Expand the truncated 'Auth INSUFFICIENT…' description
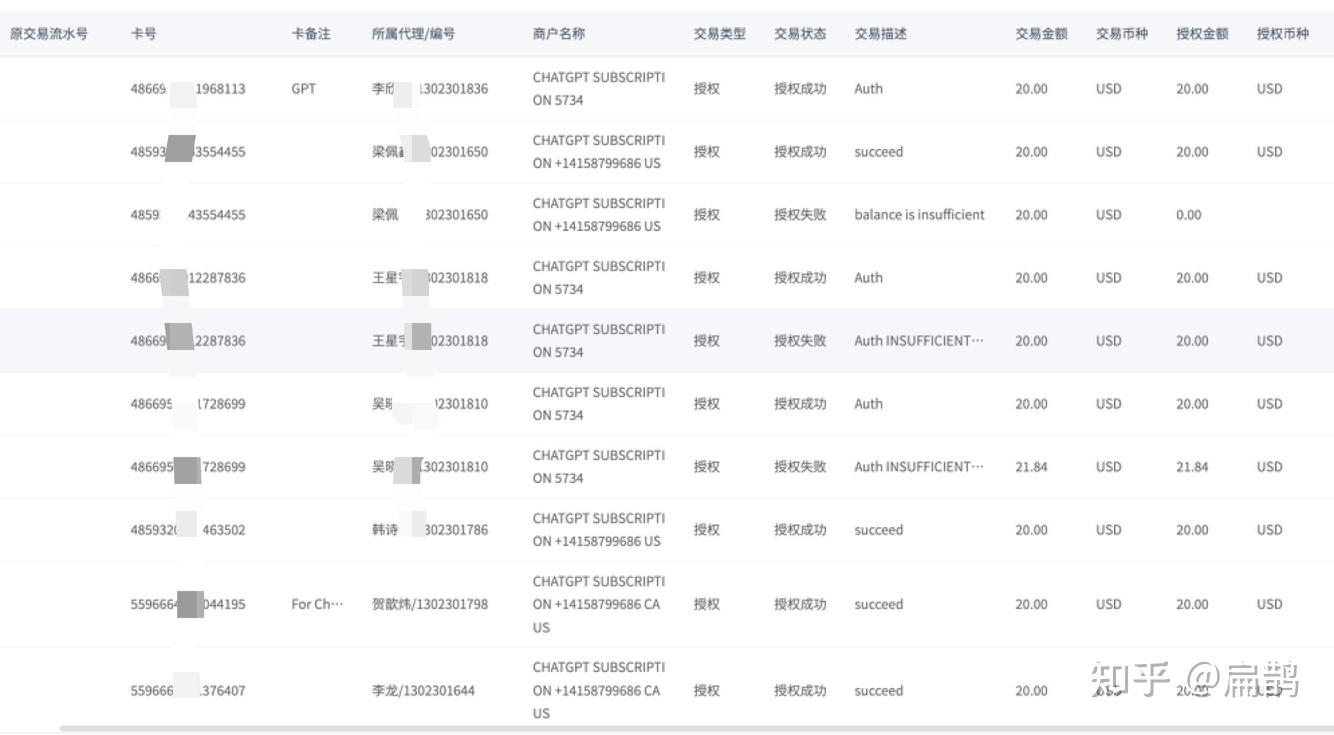1334x735 pixels. 918,340
